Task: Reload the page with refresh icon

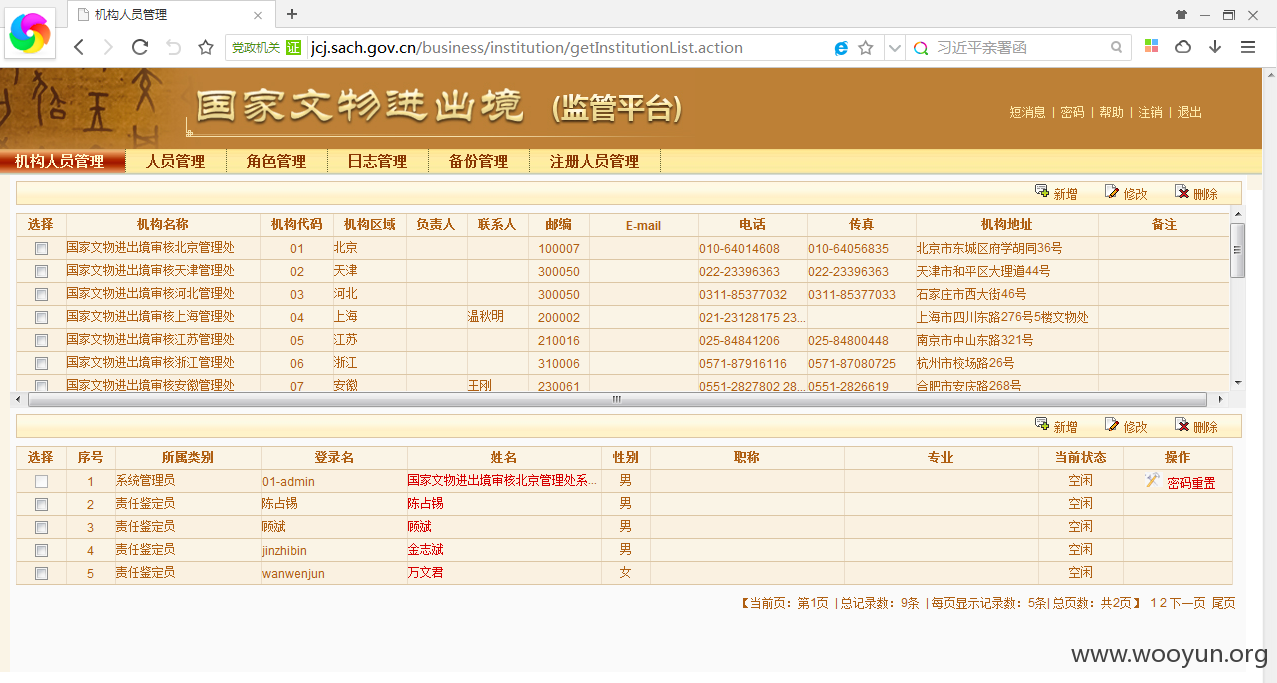Action: click(140, 47)
